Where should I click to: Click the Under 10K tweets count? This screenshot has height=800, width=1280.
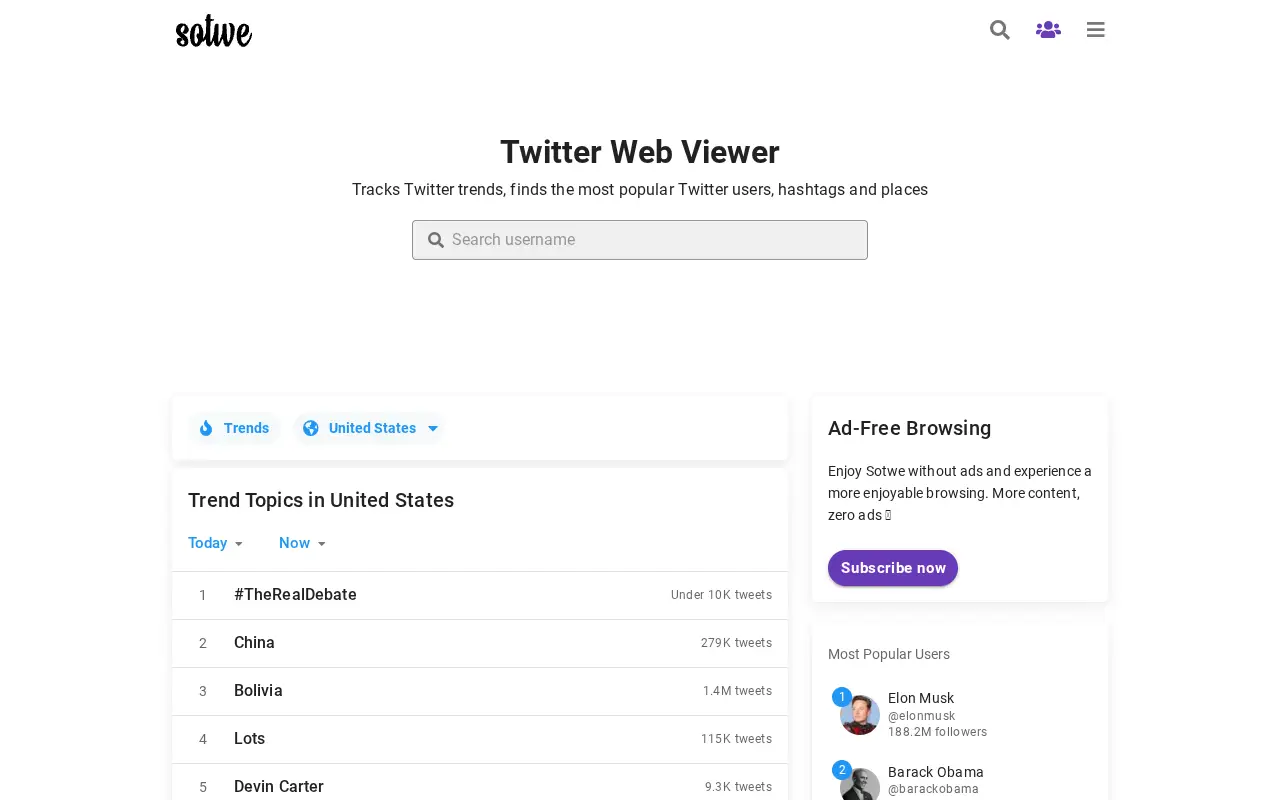(x=721, y=595)
